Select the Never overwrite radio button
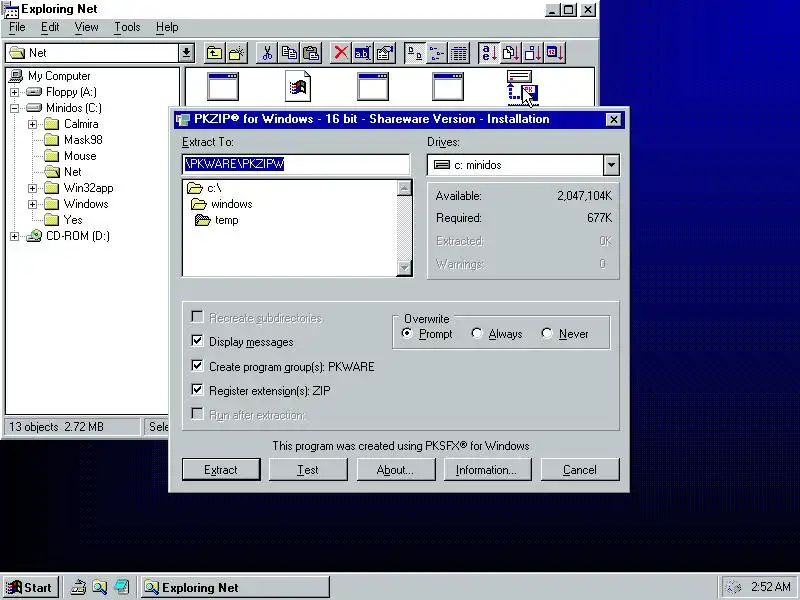Image resolution: width=800 pixels, height=600 pixels. 547,333
